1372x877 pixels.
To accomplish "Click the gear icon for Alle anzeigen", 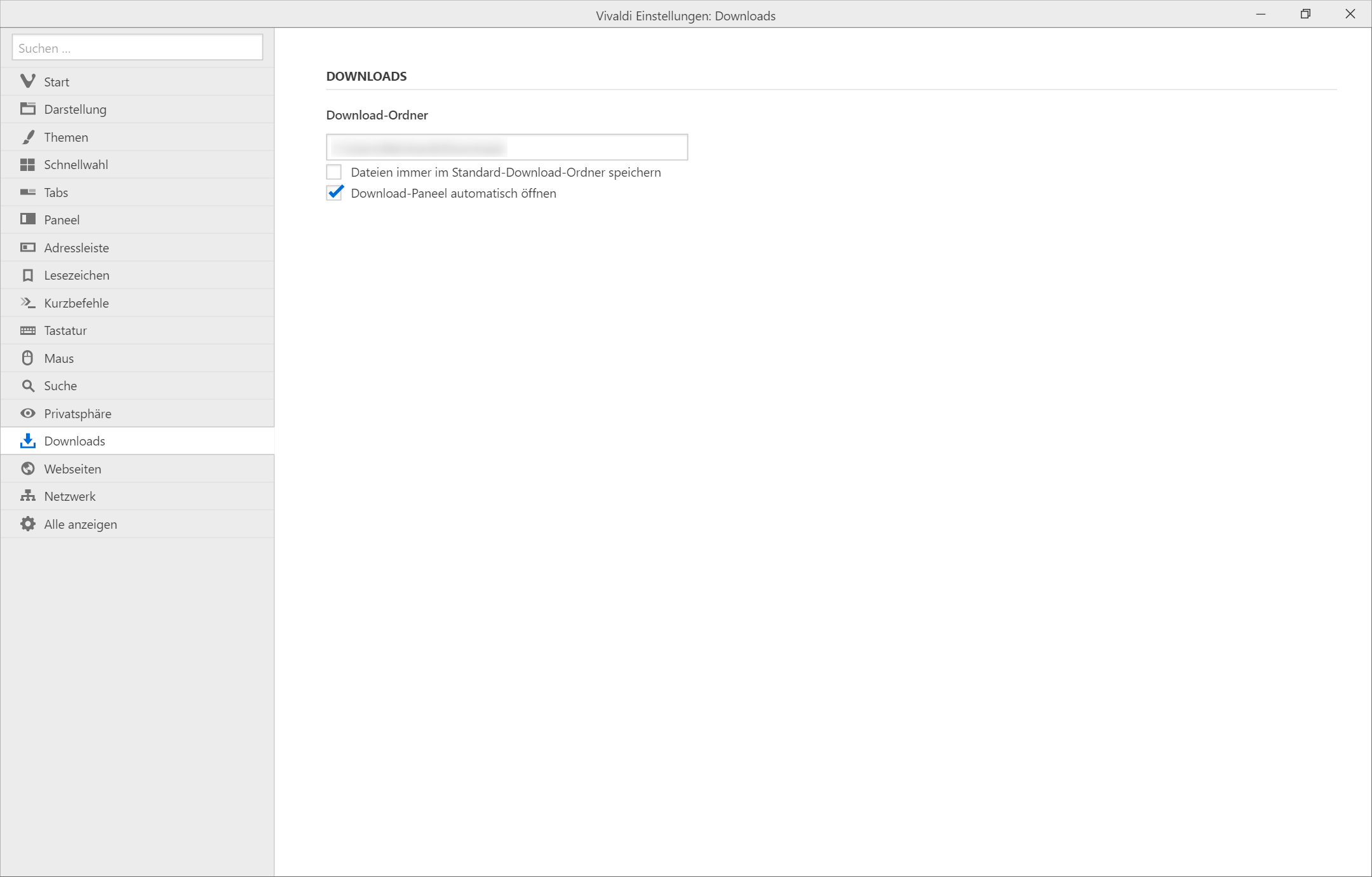I will point(27,524).
